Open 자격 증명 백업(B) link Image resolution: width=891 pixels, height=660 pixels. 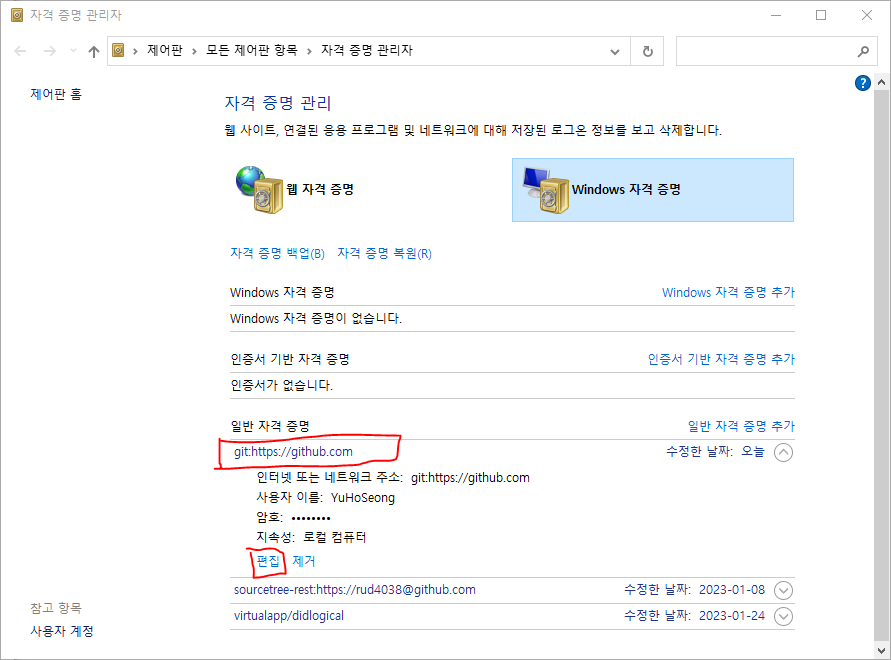pyautogui.click(x=277, y=253)
